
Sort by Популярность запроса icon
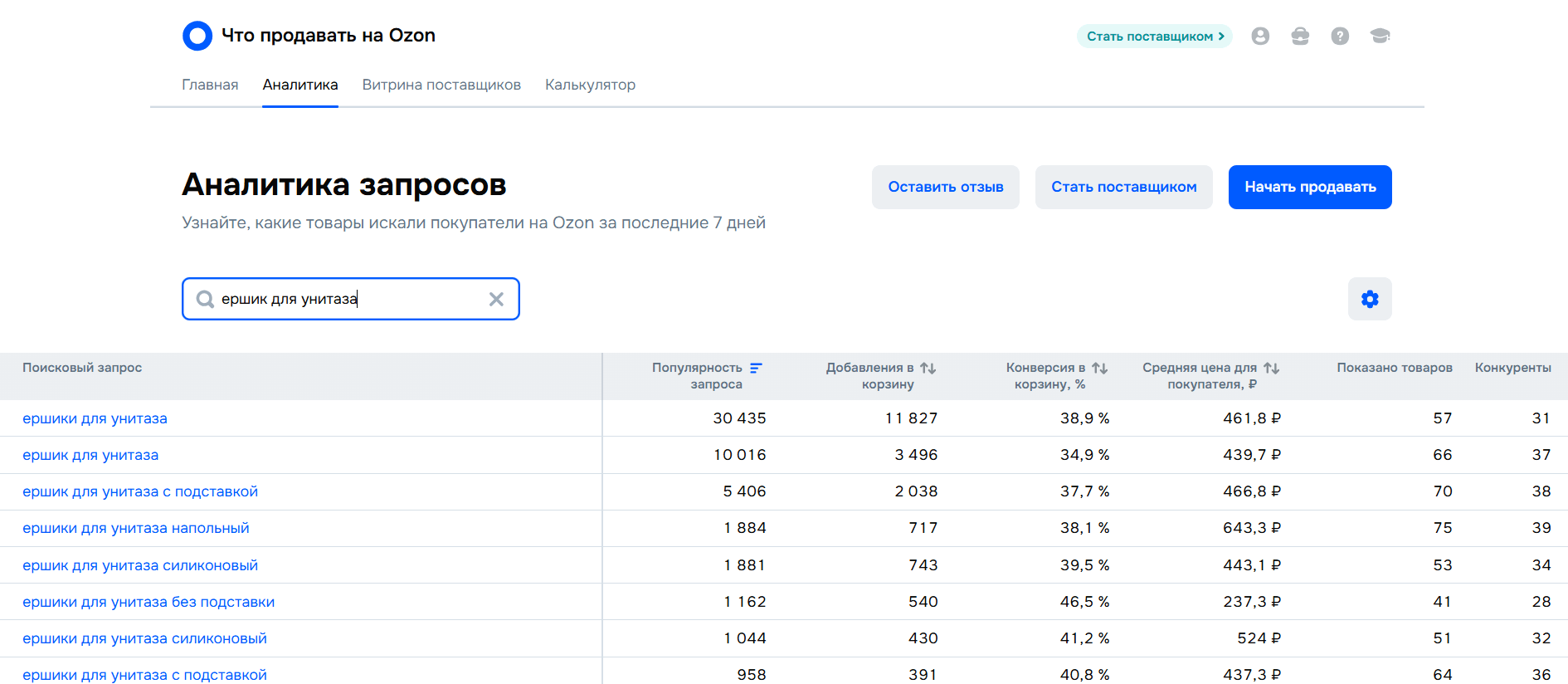[756, 368]
